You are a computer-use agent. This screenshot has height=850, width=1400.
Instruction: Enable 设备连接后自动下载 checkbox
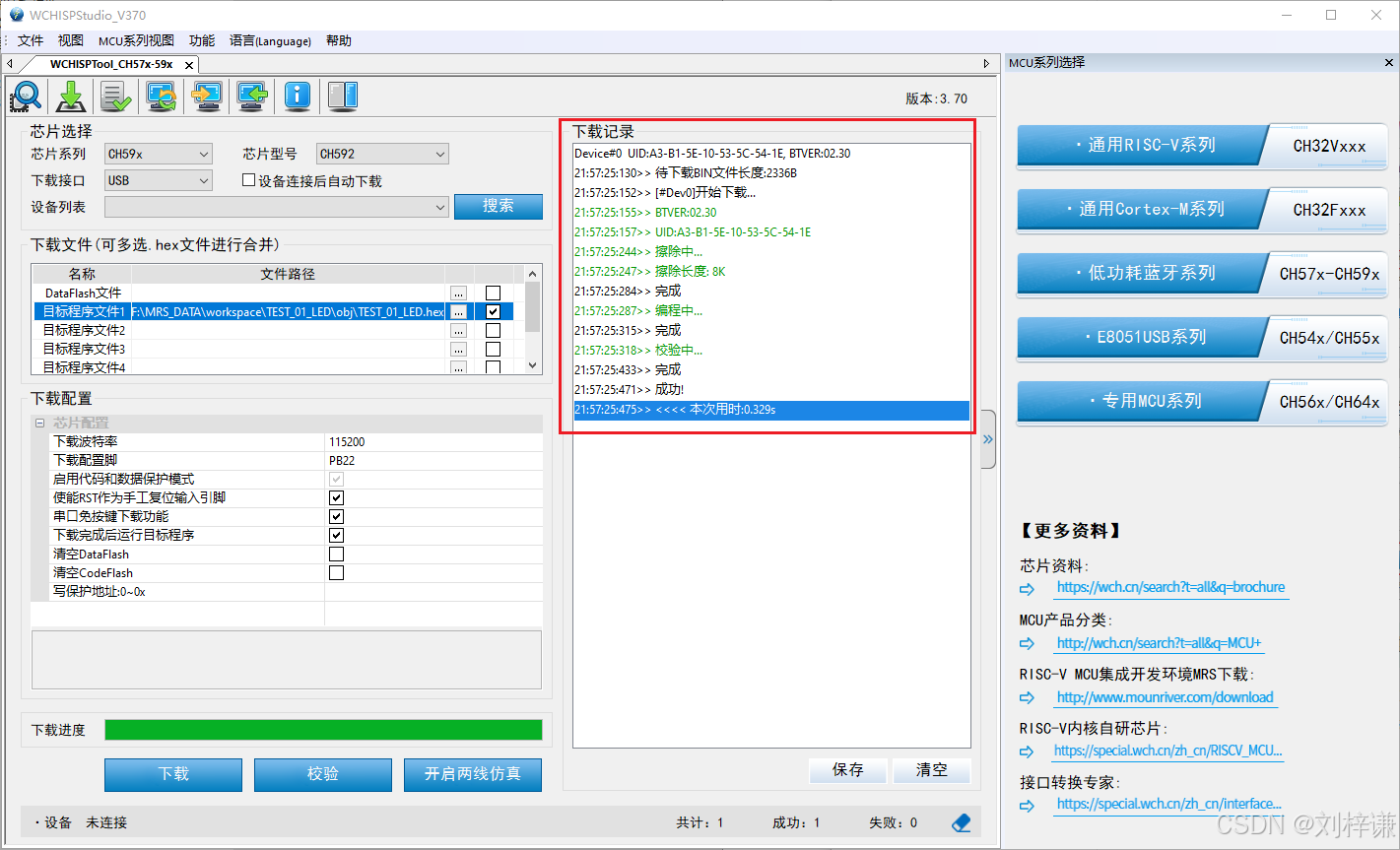coord(249,179)
